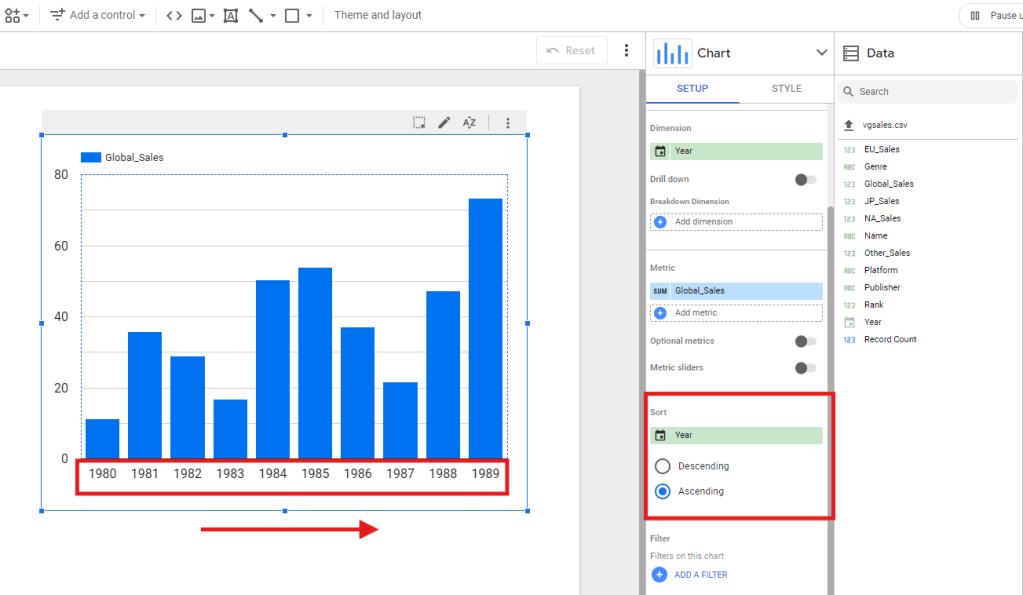Select the Descending sort radio button
Image resolution: width=1023 pixels, height=595 pixels.
(x=662, y=466)
